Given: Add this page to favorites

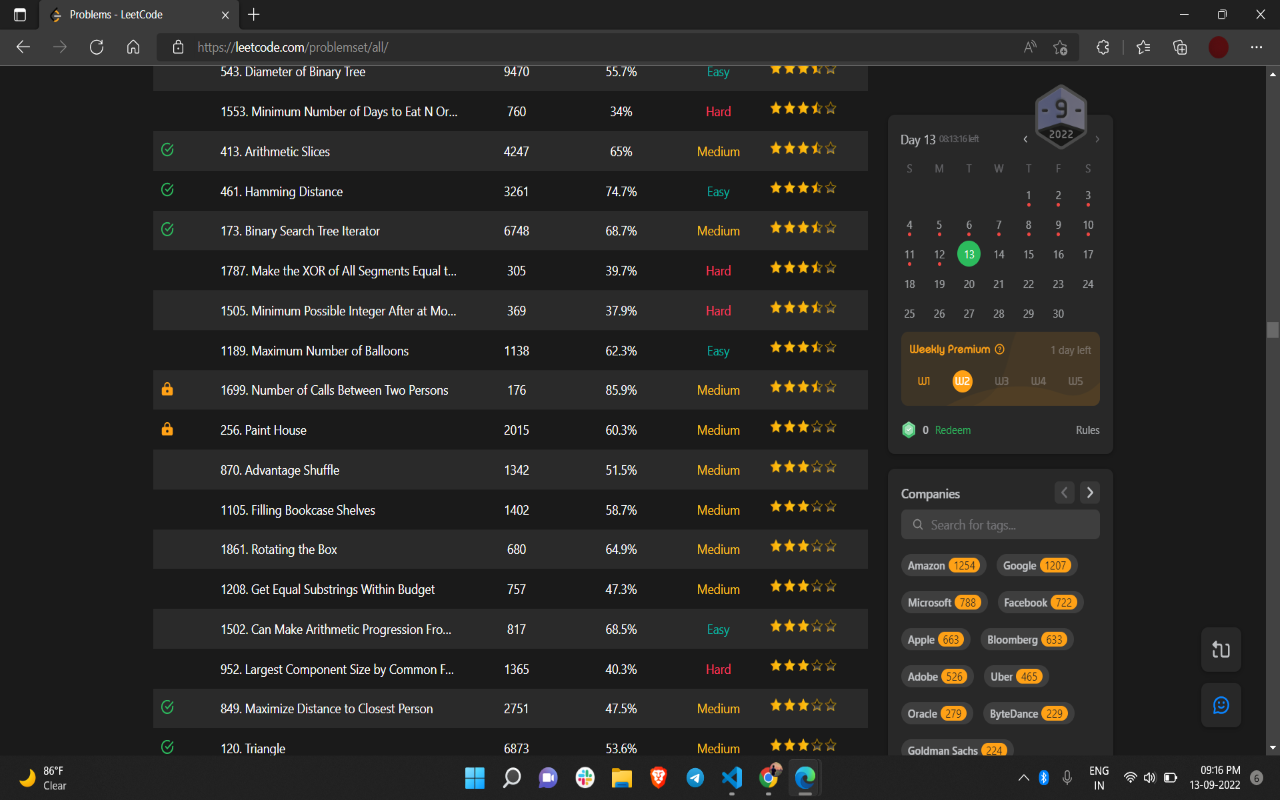Looking at the screenshot, I should pos(1060,47).
